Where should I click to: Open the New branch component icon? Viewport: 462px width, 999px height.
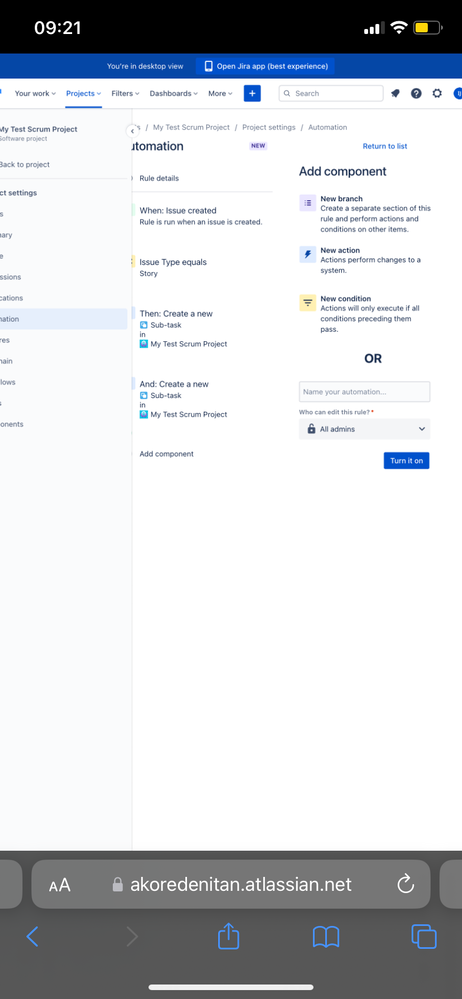tap(307, 203)
